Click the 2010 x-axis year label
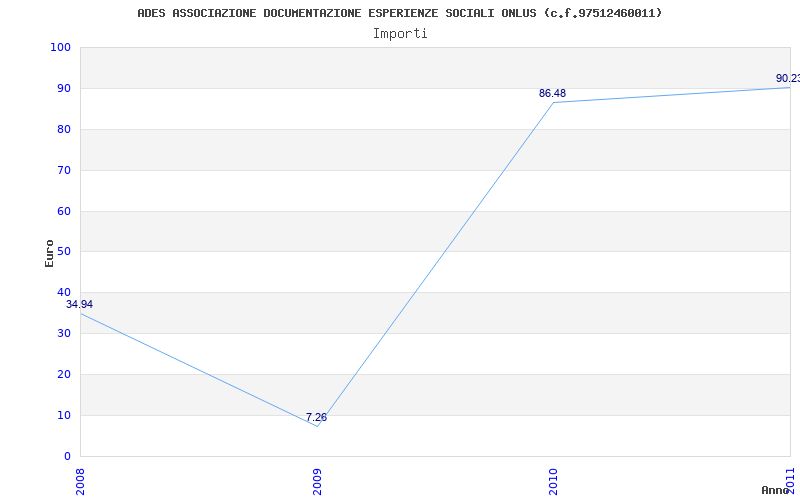This screenshot has width=800, height=500. coord(554,480)
